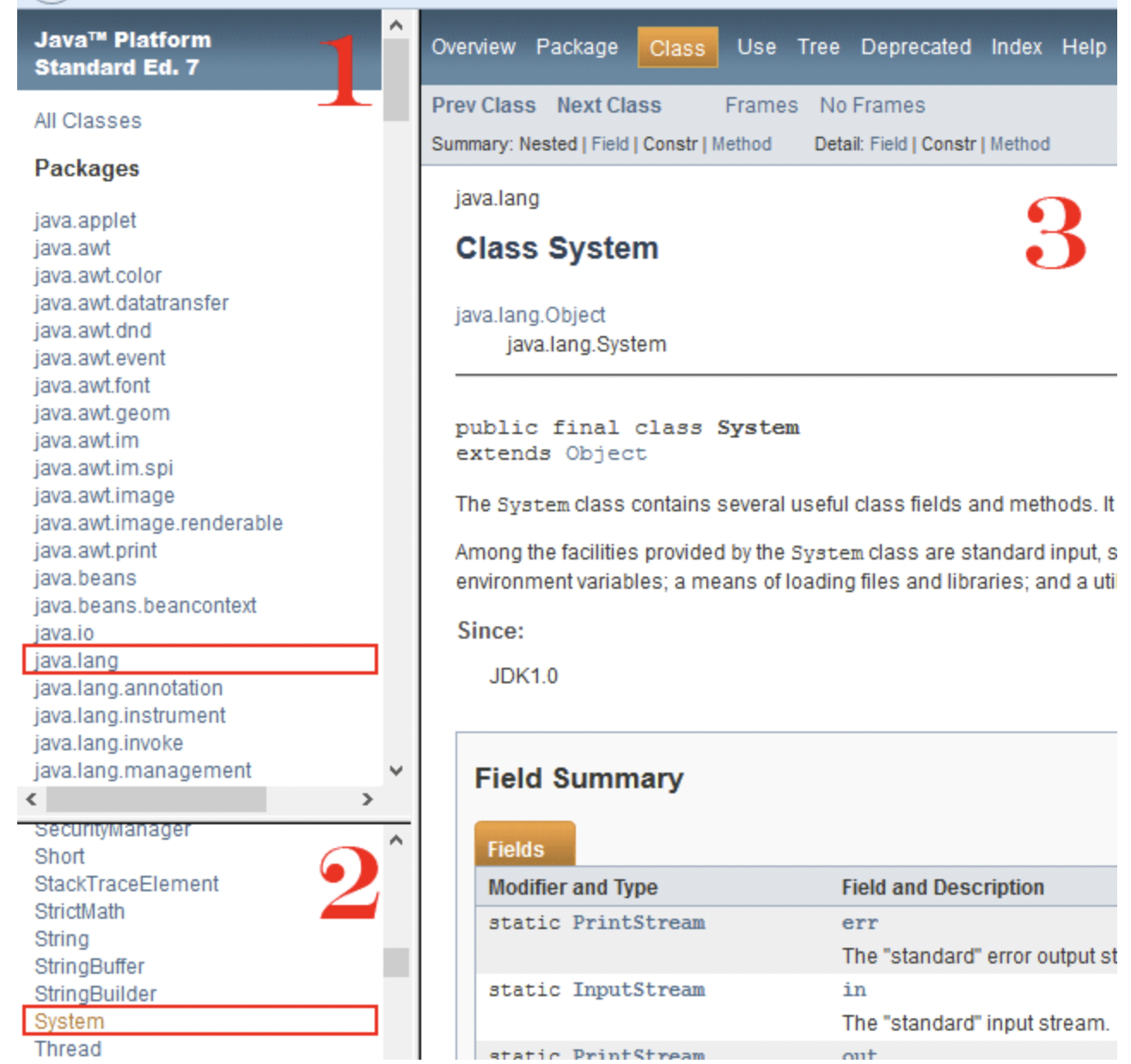
Task: Open the Thread class
Action: click(68, 1049)
